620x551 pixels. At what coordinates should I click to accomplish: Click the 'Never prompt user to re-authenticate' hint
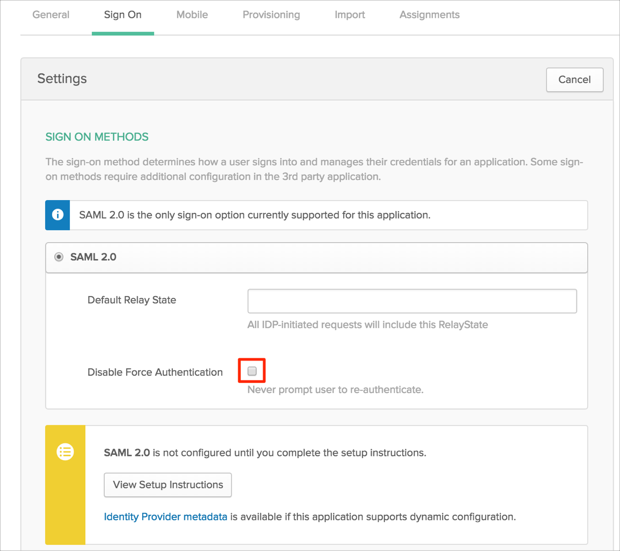click(x=335, y=389)
